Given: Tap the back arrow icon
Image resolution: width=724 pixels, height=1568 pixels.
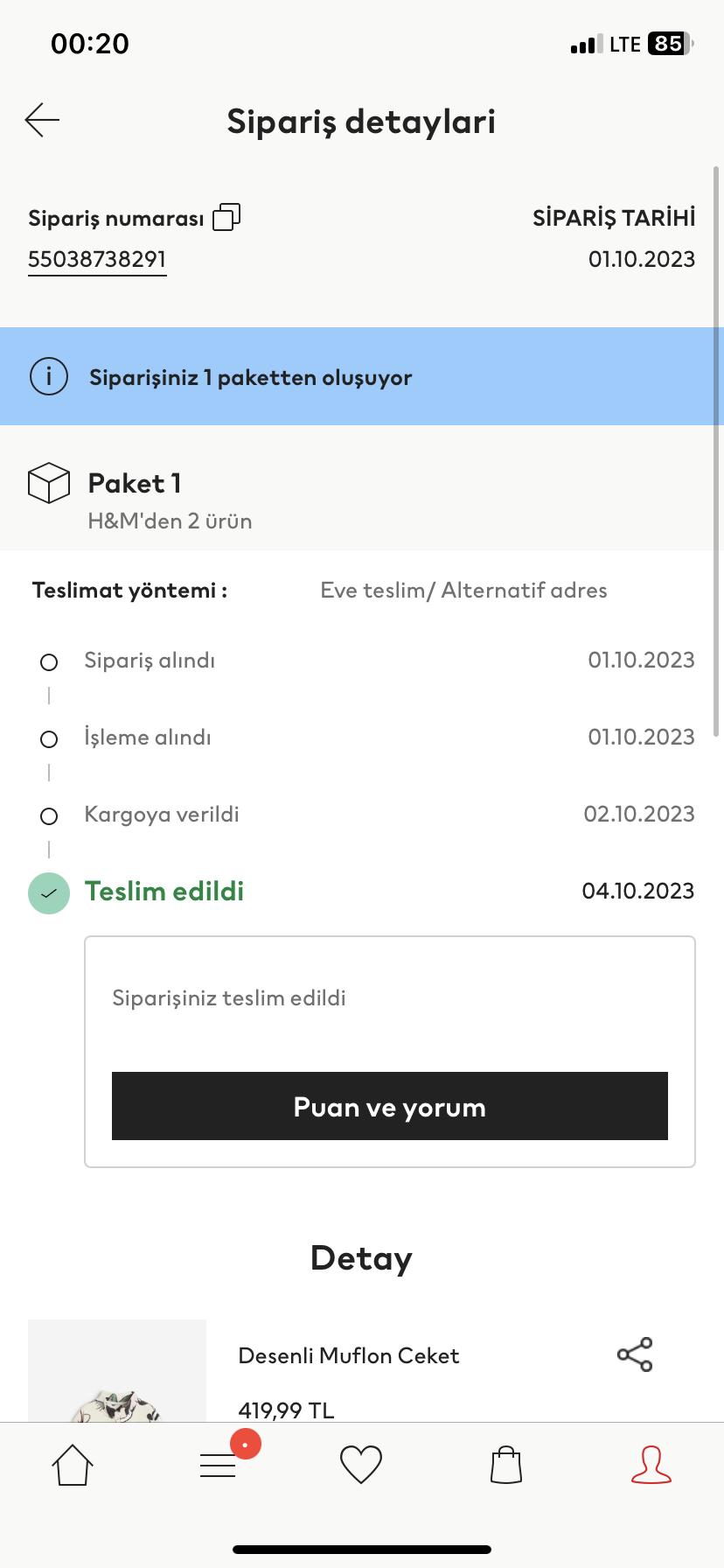Looking at the screenshot, I should 42,120.
